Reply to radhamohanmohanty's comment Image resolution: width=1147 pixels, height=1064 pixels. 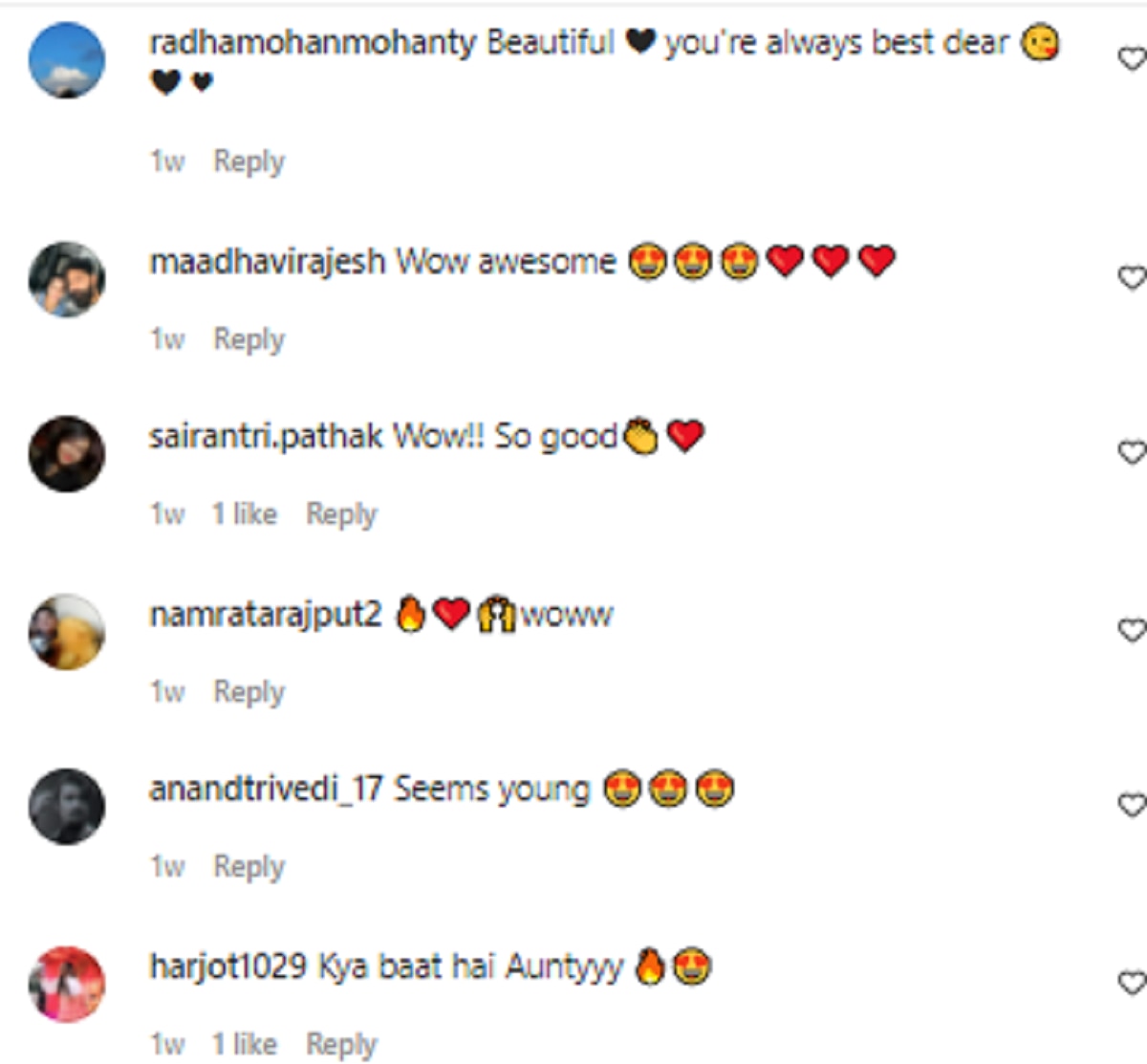tap(249, 162)
